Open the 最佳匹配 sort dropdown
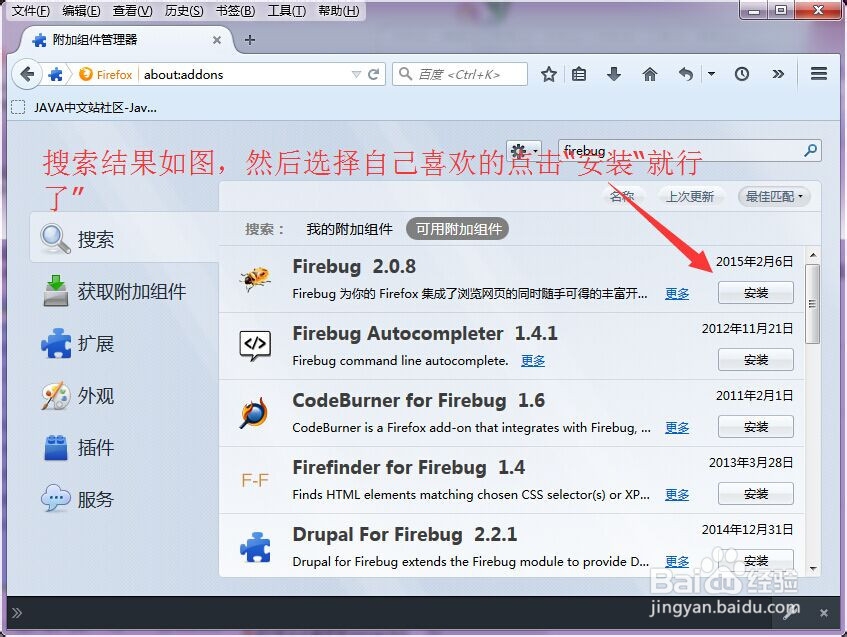Screen dimensions: 847x637 (774, 196)
